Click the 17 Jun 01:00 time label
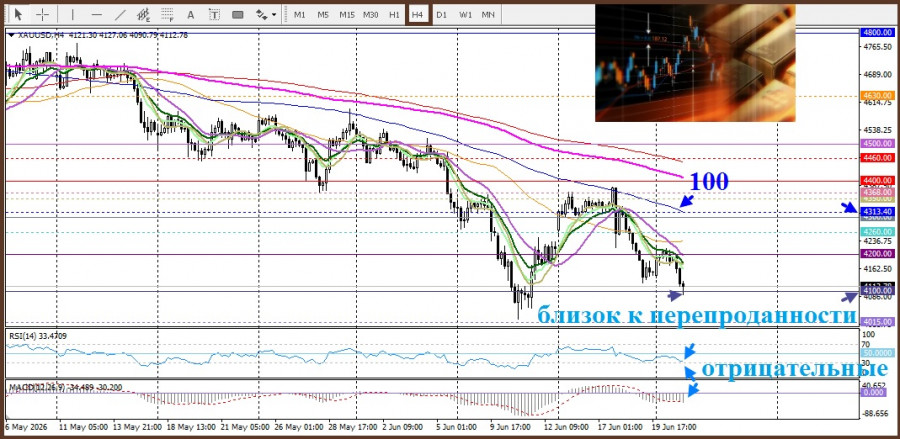The height and width of the screenshot is (439, 900). (618, 427)
